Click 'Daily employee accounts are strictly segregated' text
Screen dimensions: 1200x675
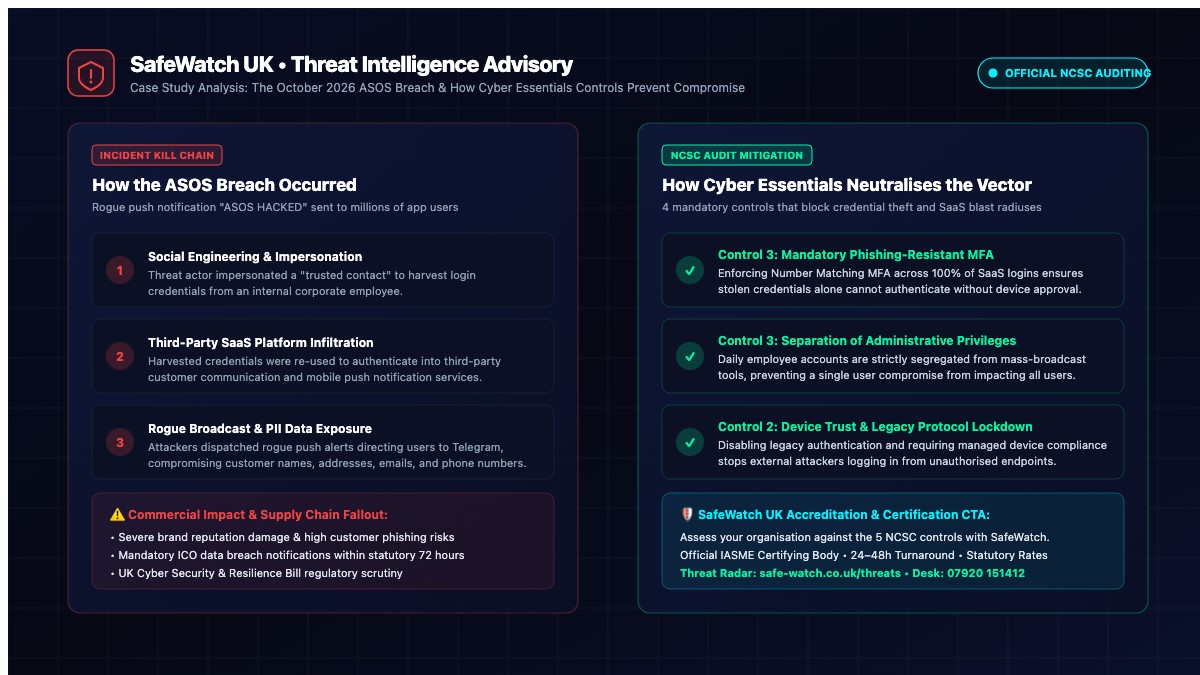[x=903, y=367]
